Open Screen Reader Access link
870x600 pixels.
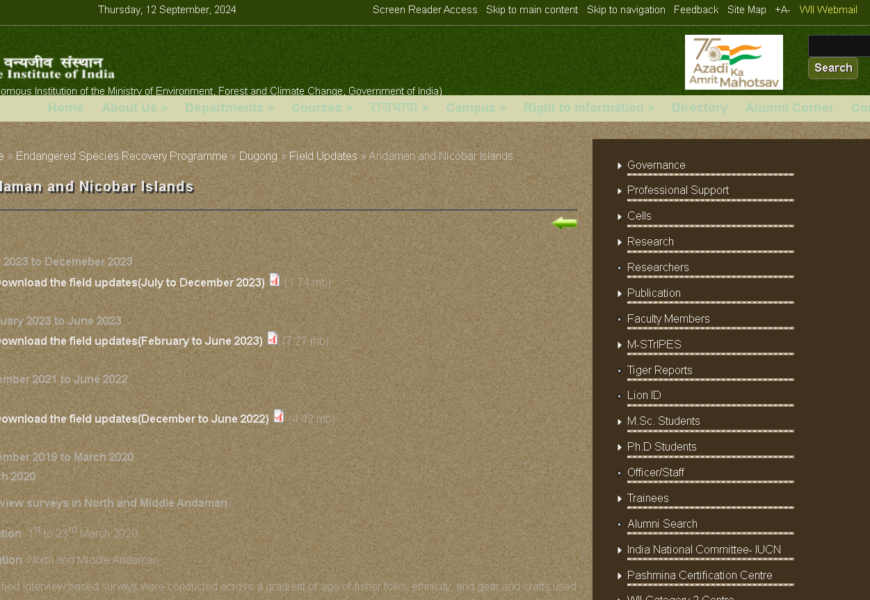(x=424, y=9)
